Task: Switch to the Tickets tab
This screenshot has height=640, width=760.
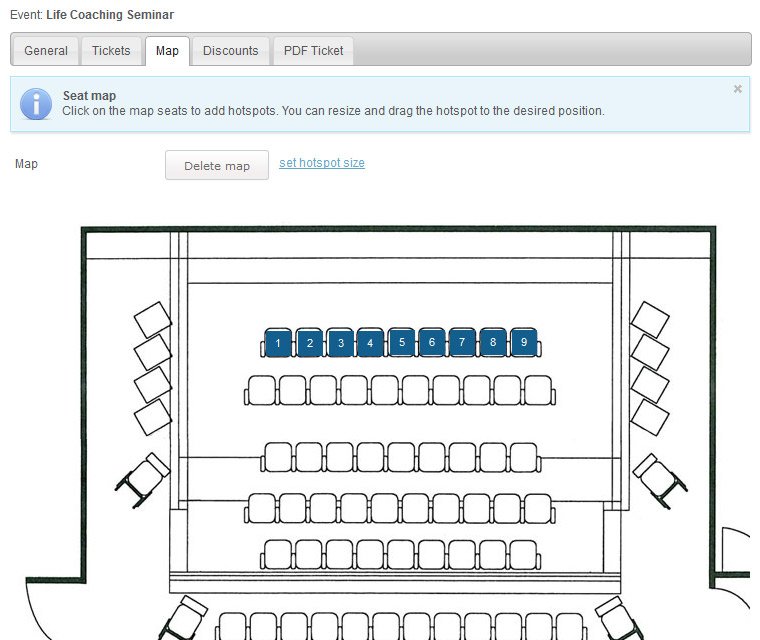Action: (x=111, y=51)
